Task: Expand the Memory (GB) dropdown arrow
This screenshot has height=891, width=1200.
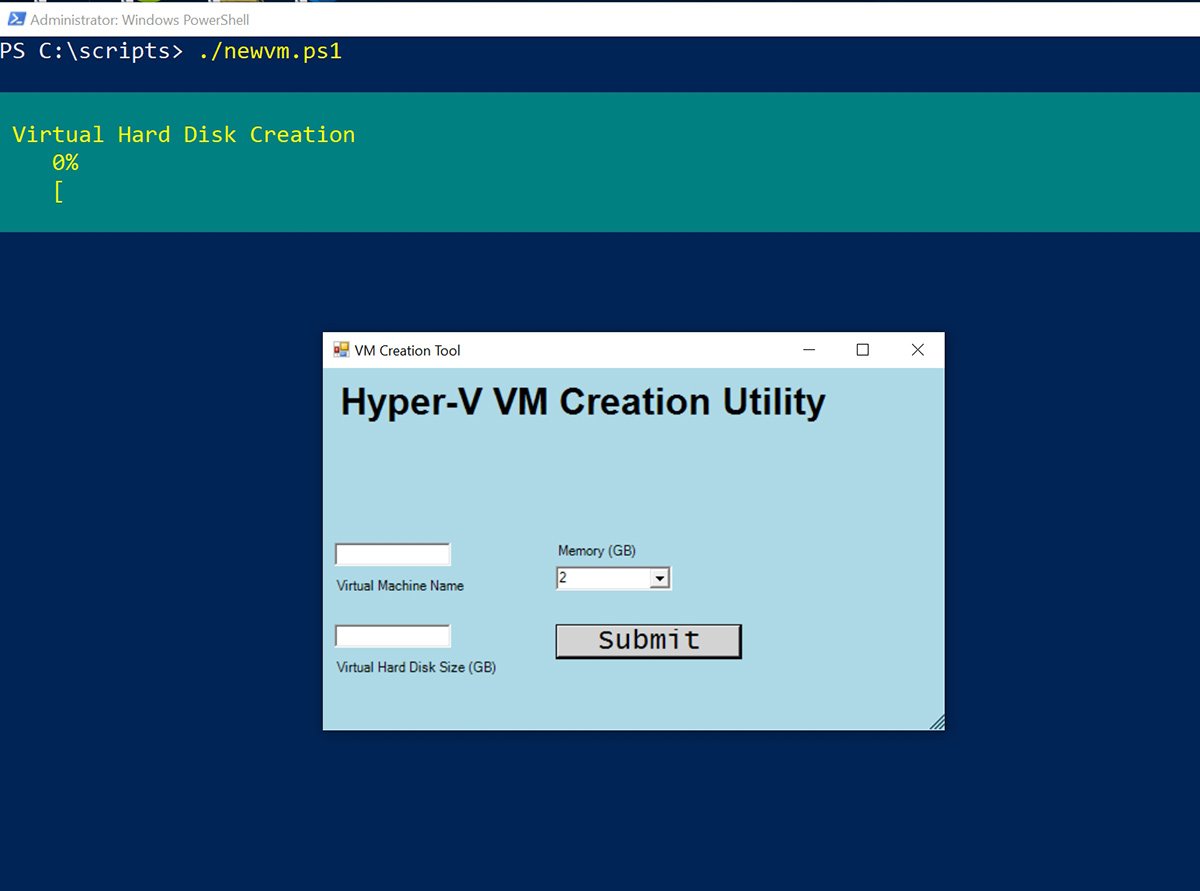Action: pos(659,578)
